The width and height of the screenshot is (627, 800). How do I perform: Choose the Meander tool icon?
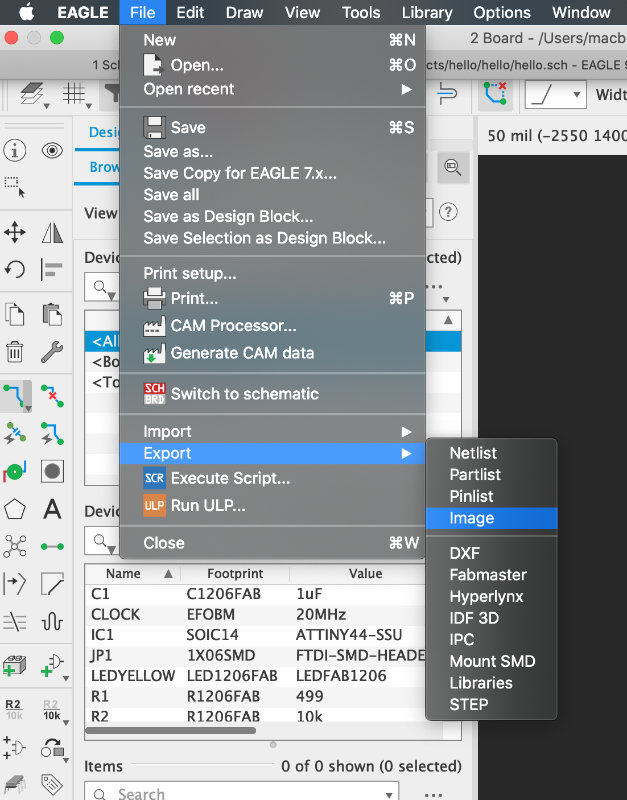[x=52, y=621]
